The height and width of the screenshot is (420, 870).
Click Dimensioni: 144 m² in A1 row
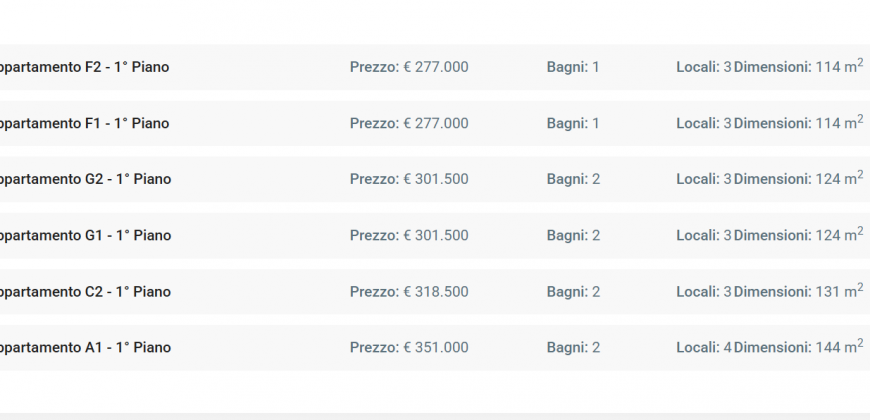[798, 347]
